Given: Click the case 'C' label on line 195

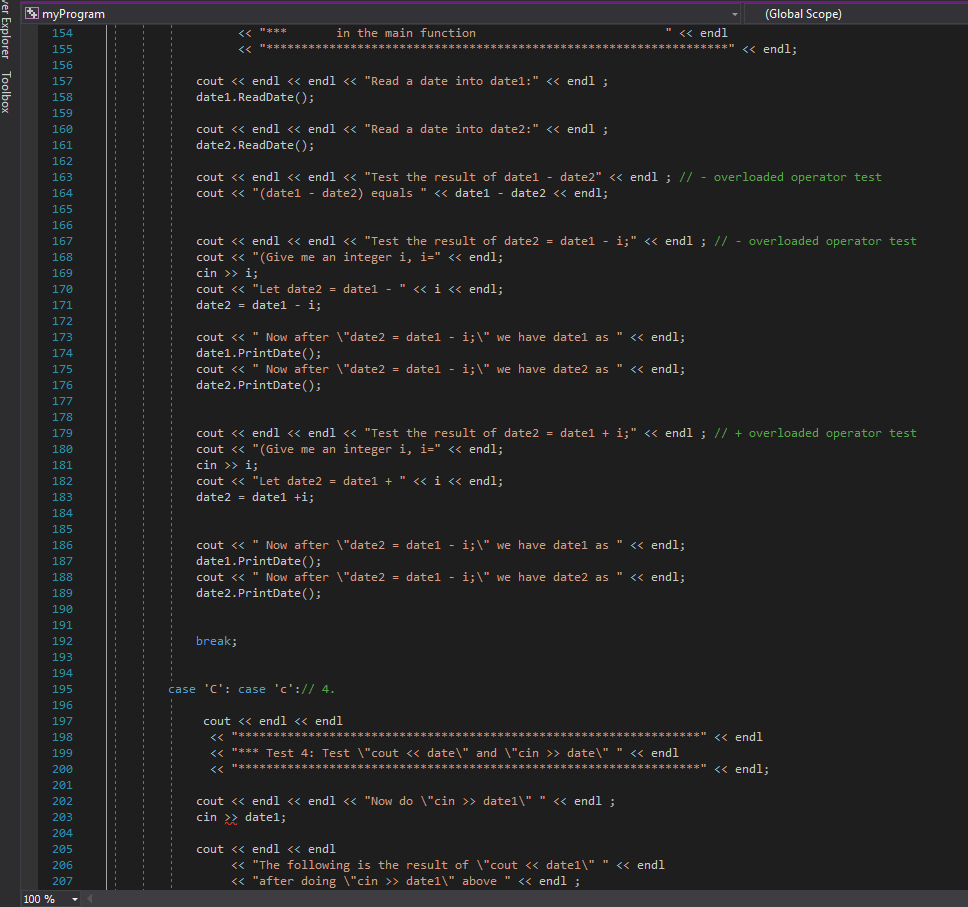Looking at the screenshot, I should pos(199,689).
